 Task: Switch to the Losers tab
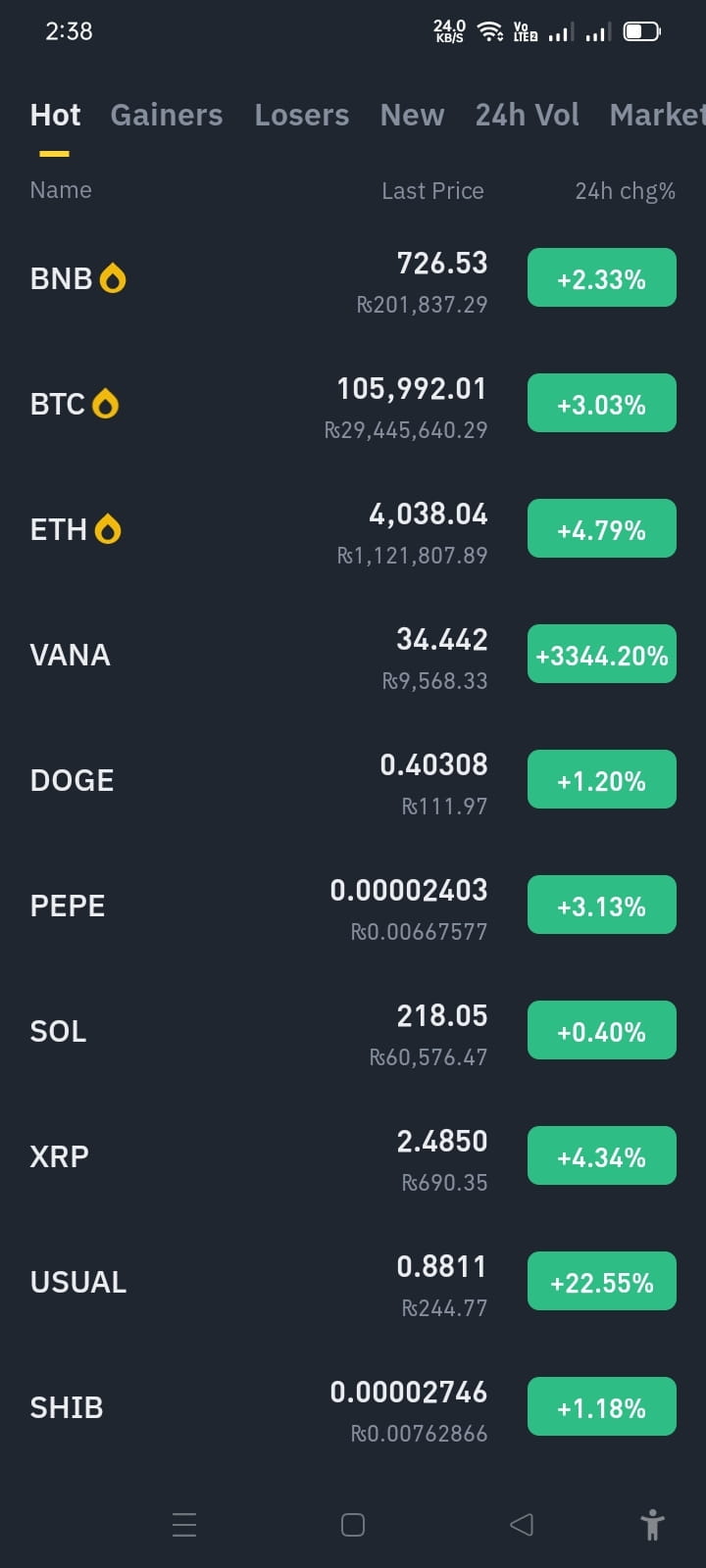(x=302, y=115)
